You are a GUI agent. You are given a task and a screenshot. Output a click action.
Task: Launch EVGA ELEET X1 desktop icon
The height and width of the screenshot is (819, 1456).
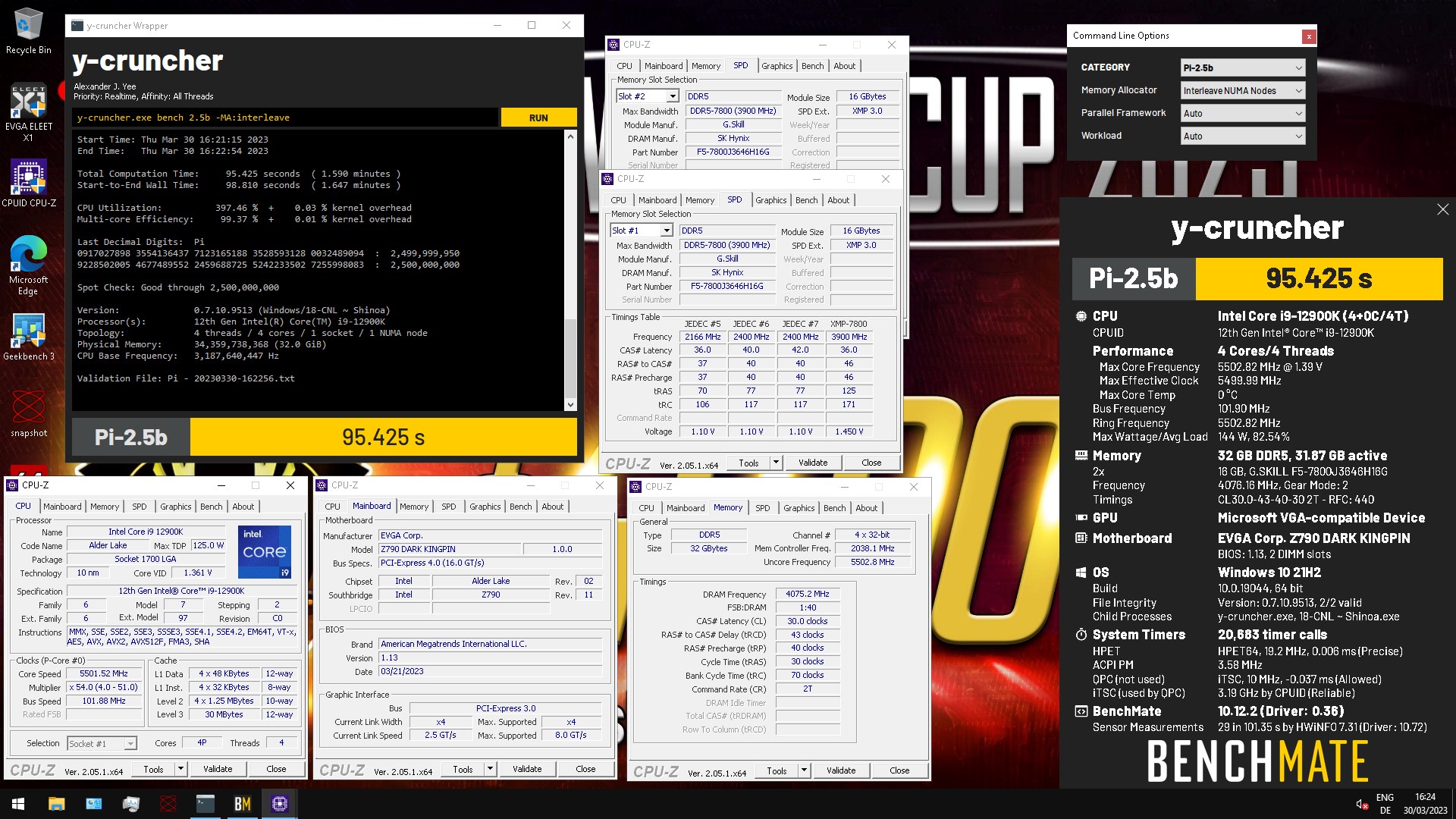point(28,112)
